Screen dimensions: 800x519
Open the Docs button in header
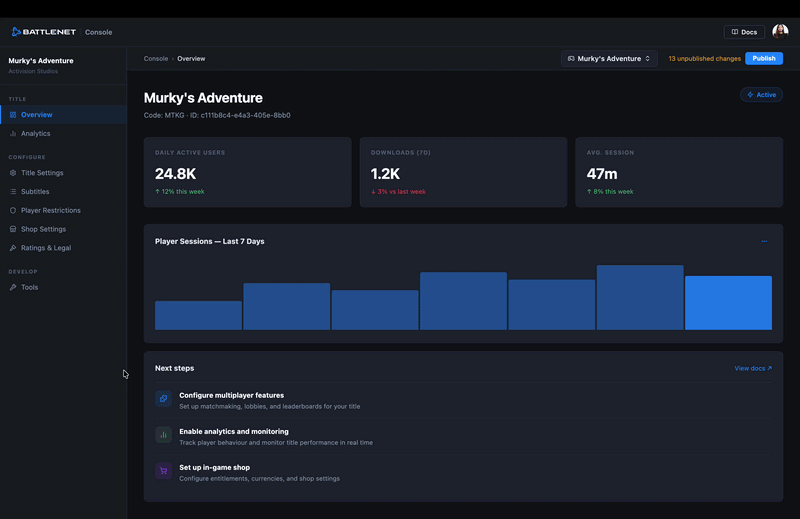click(744, 32)
